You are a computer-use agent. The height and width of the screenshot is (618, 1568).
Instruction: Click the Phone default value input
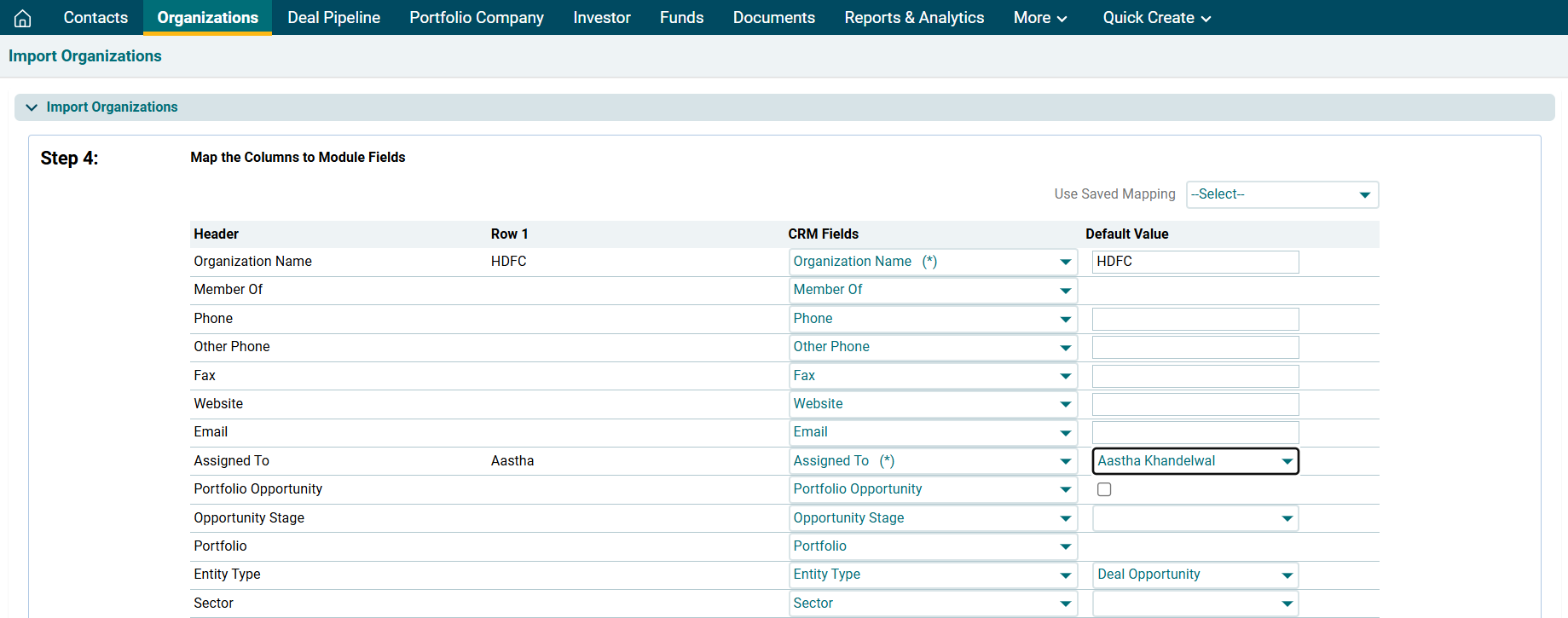1195,319
